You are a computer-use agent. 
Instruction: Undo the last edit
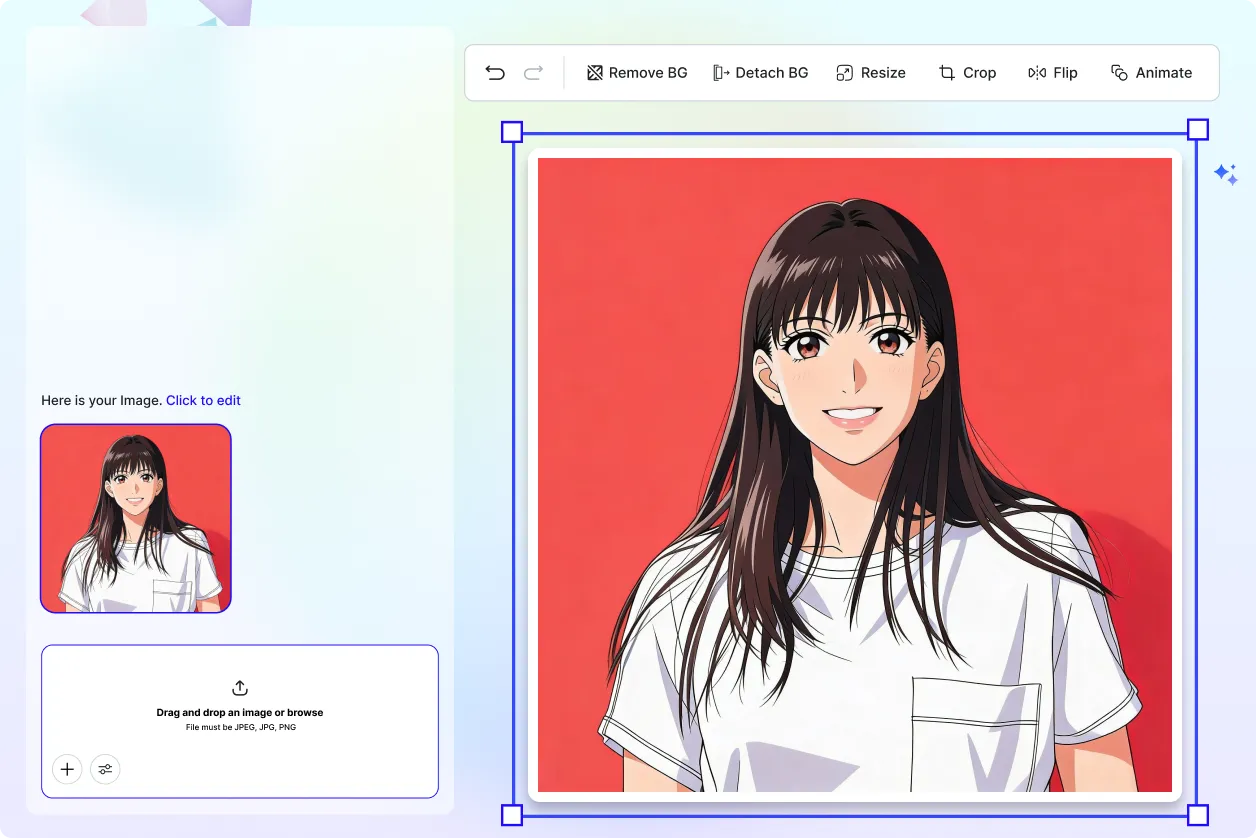pos(495,72)
